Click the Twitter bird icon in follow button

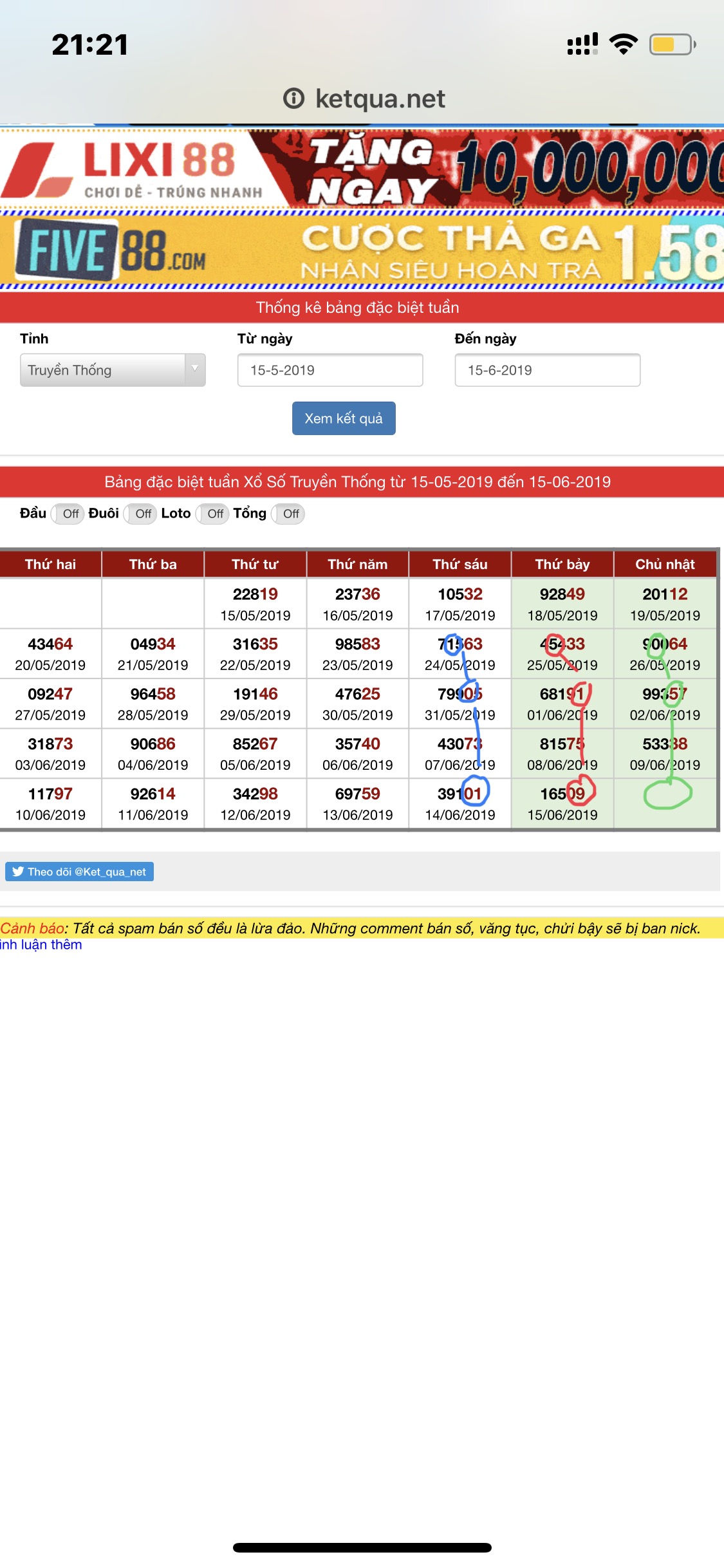pos(18,872)
